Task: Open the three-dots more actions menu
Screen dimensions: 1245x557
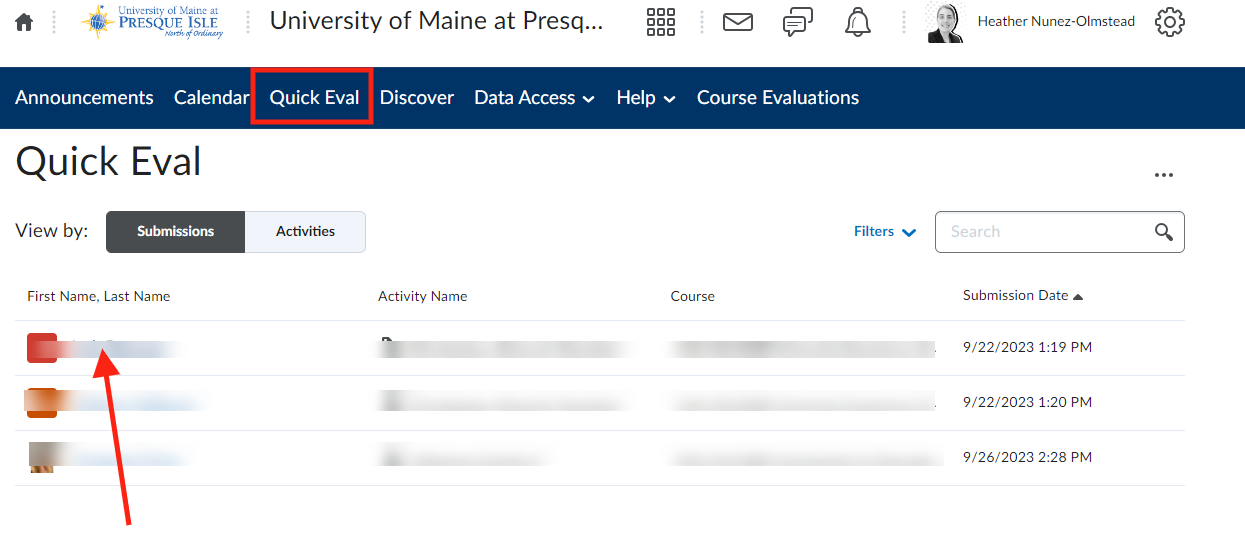Action: click(1163, 175)
